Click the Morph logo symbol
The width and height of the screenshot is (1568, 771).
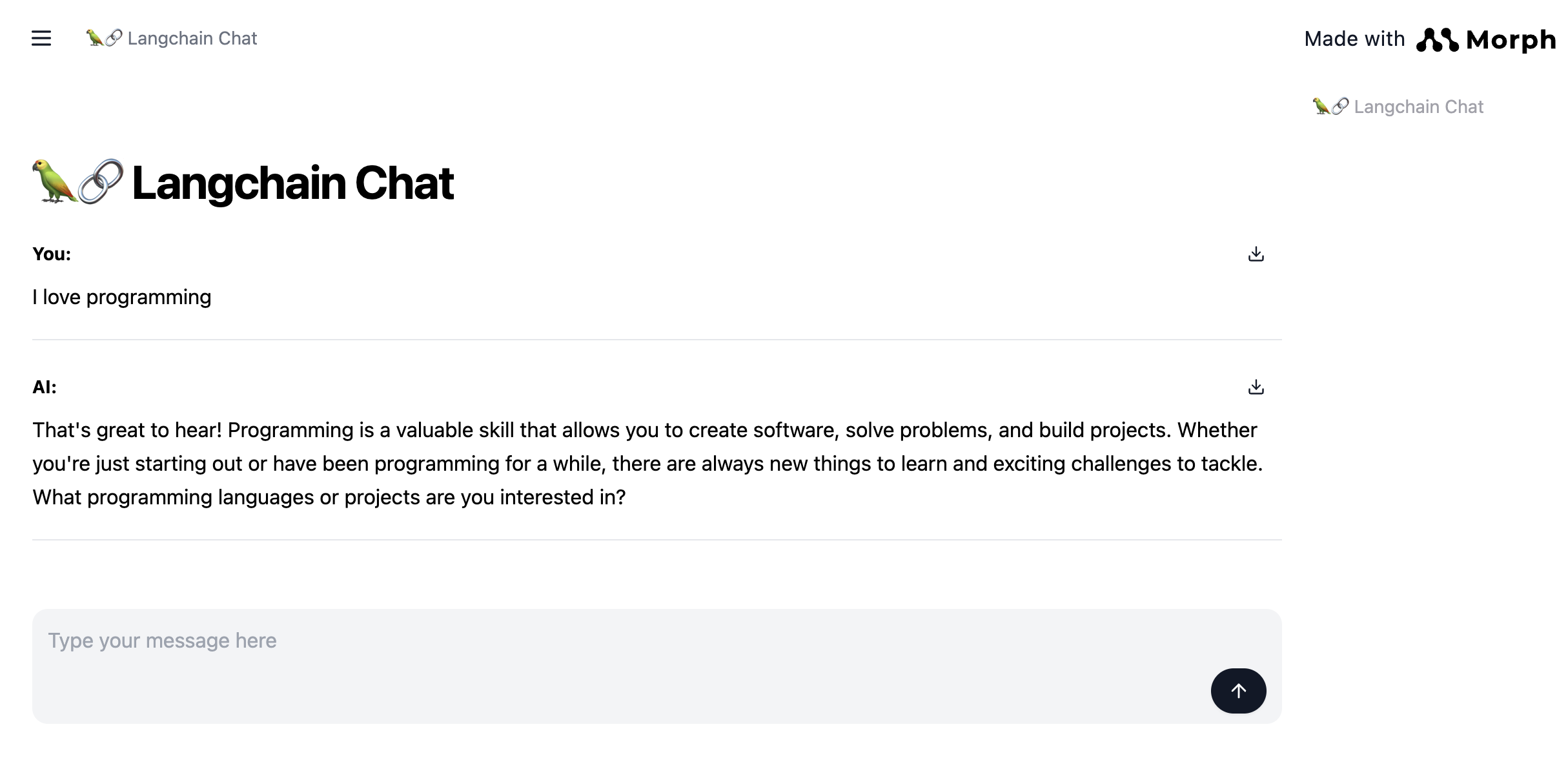click(x=1437, y=40)
